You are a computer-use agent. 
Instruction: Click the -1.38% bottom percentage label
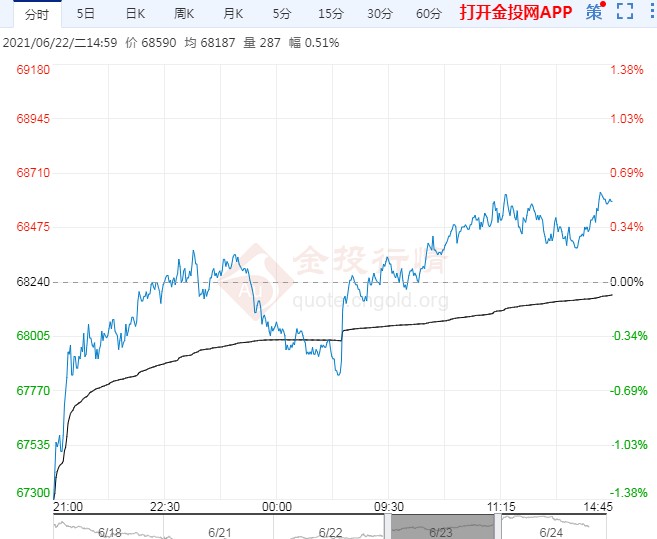tap(629, 492)
